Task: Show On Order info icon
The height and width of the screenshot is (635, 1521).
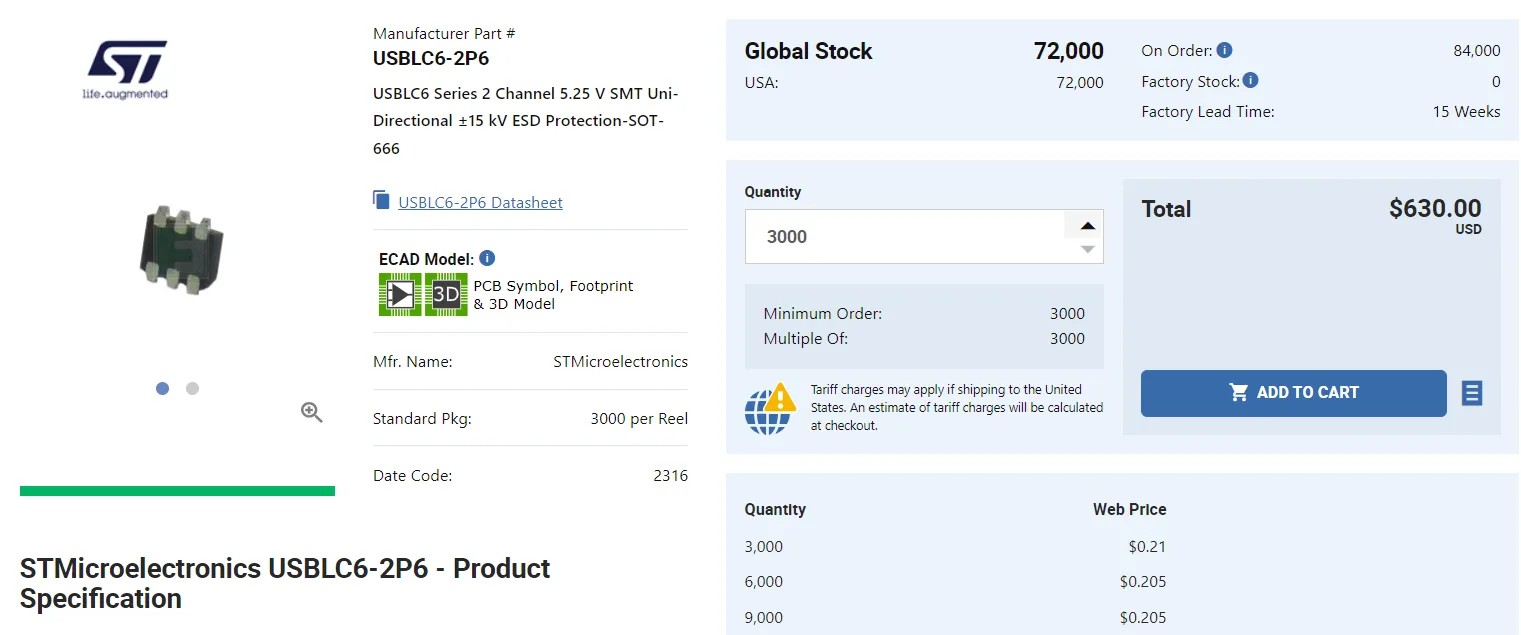Action: [x=1224, y=50]
